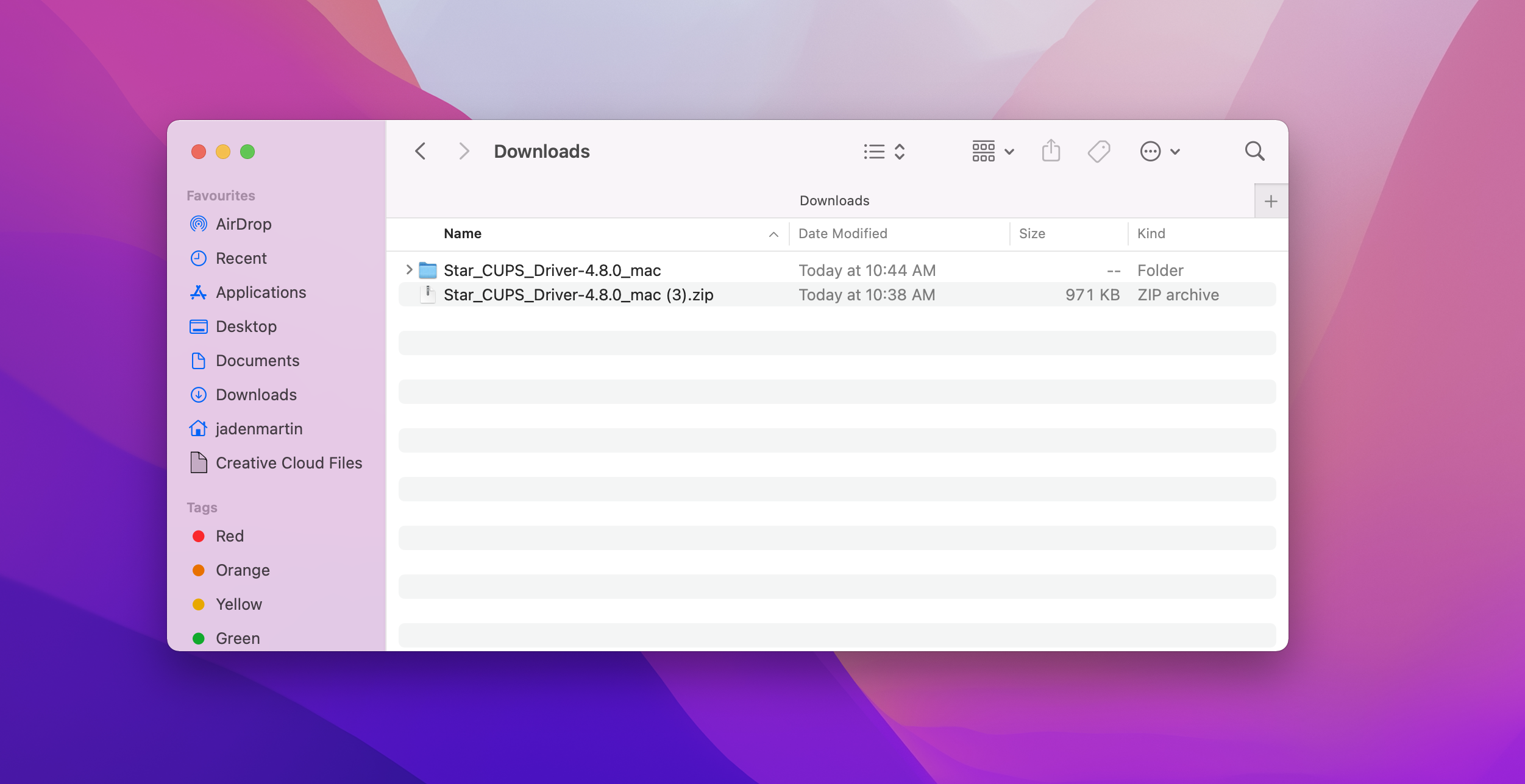Open the Group By dropdown
Image resolution: width=1525 pixels, height=784 pixels.
tap(992, 151)
